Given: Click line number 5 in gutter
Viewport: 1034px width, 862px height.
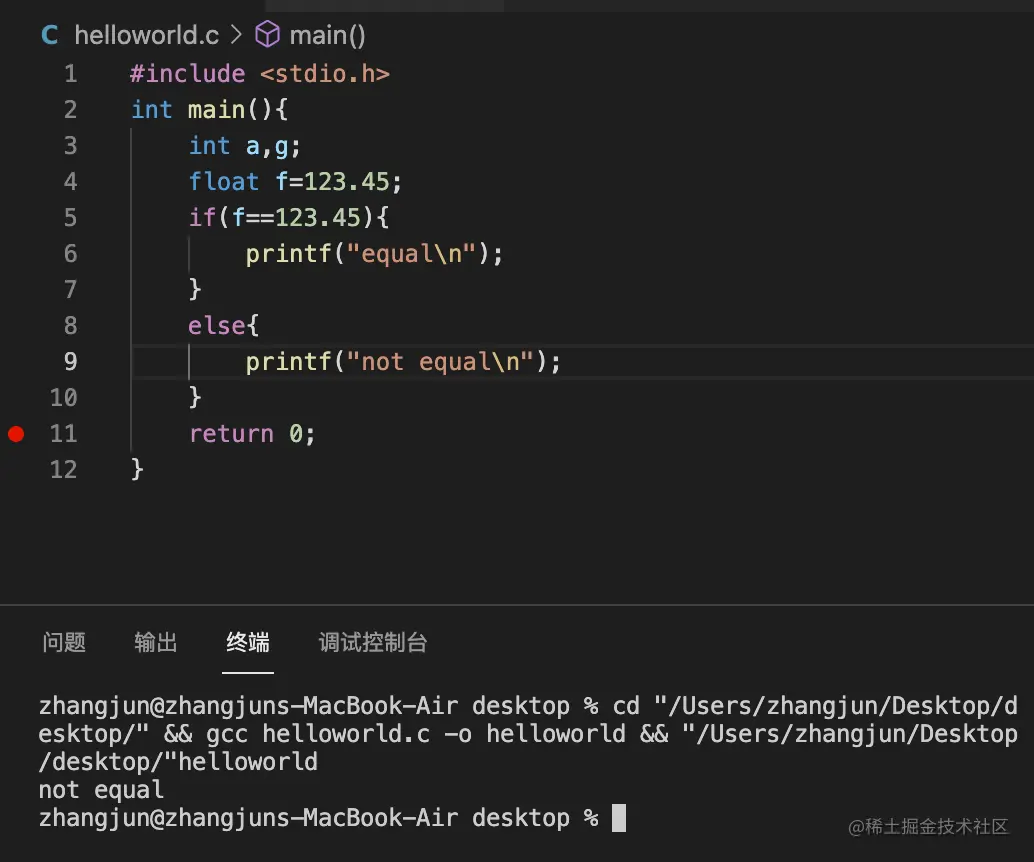Looking at the screenshot, I should 71,218.
